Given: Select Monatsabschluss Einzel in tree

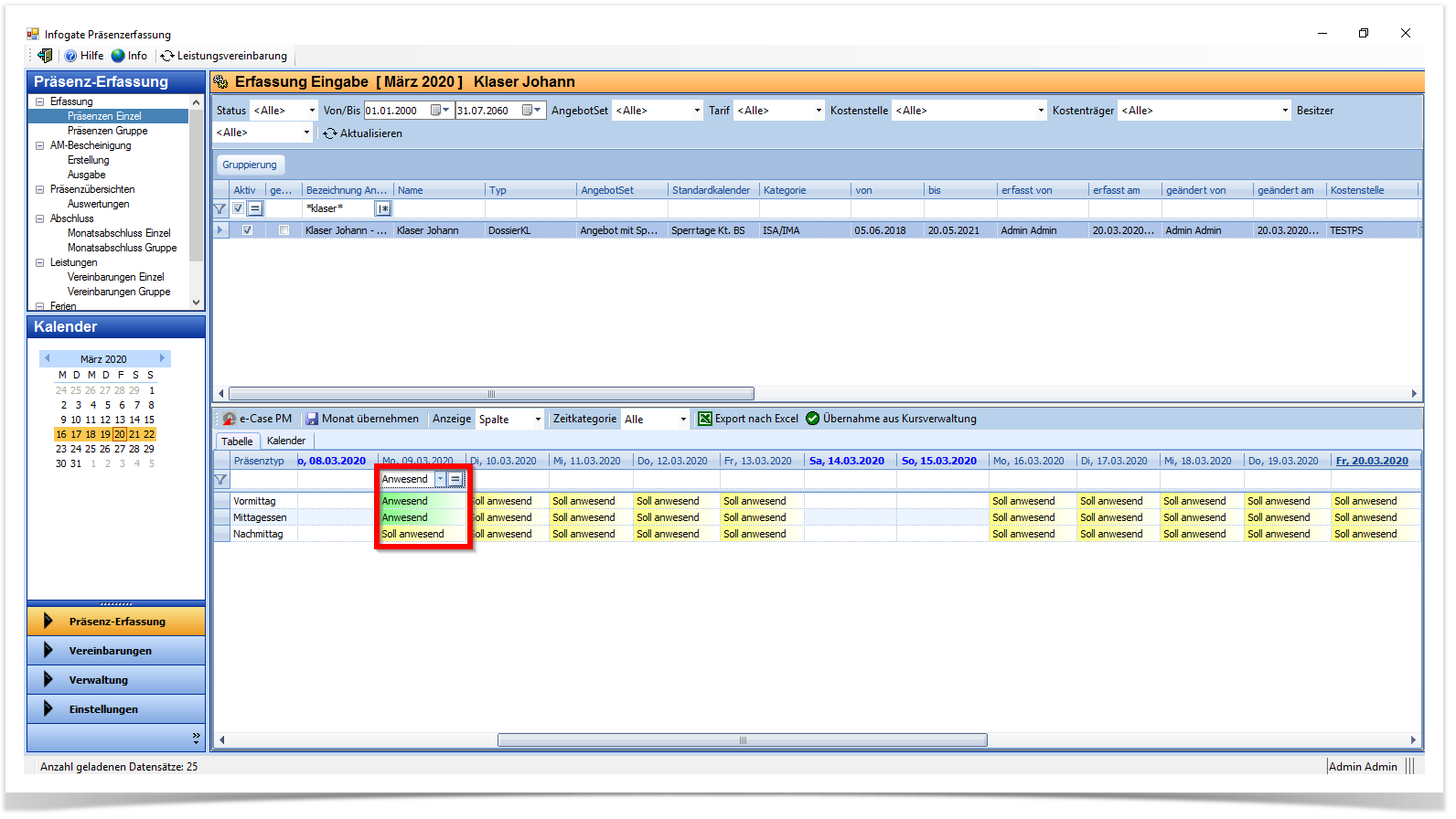Looking at the screenshot, I should (x=119, y=233).
